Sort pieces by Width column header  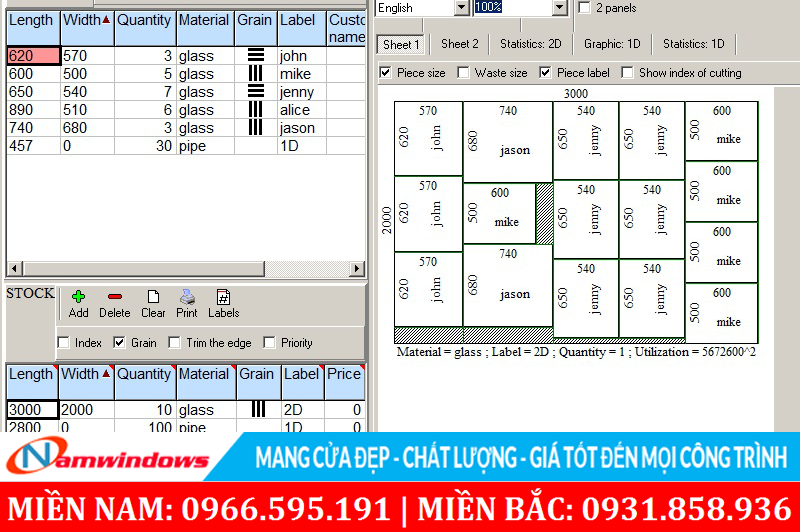coord(87,28)
